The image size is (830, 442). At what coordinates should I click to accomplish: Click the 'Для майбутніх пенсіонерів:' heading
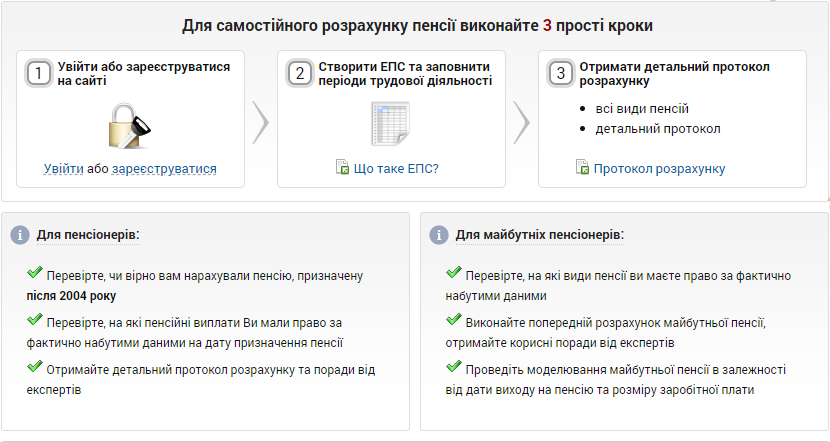pos(539,234)
